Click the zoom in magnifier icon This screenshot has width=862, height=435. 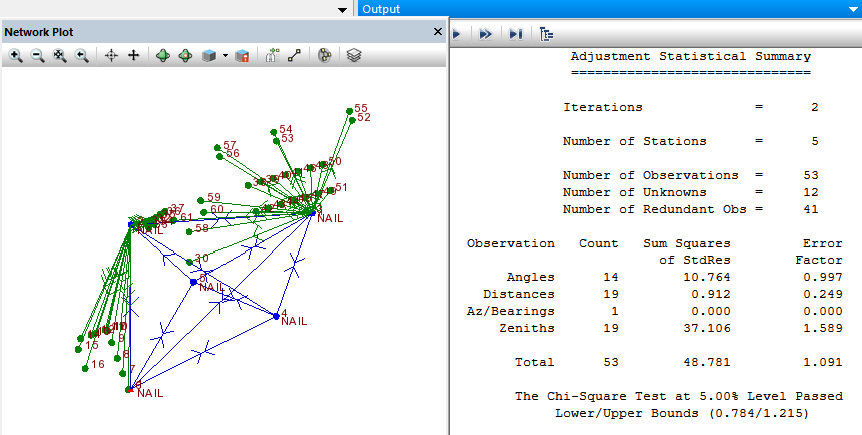[x=15, y=56]
